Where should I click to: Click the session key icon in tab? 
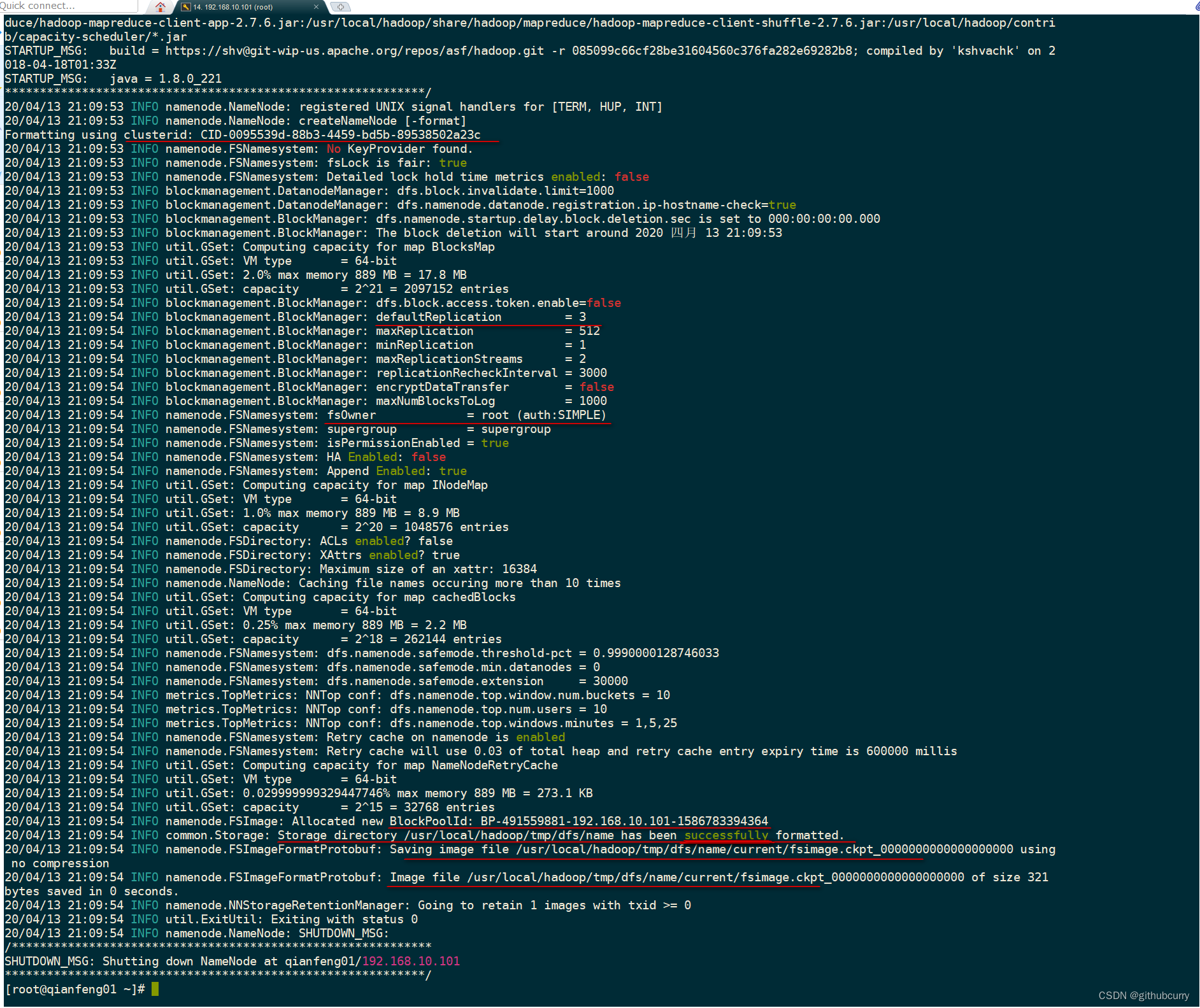point(185,7)
